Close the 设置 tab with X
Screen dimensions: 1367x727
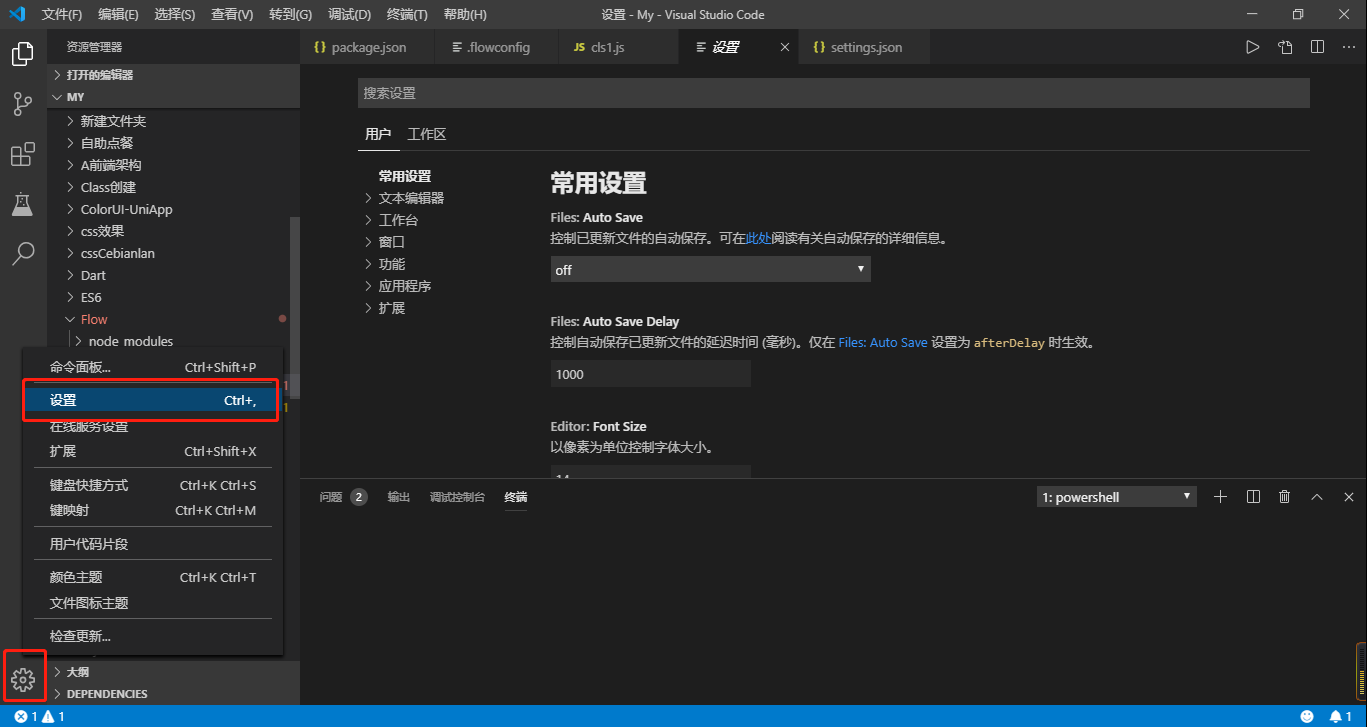click(785, 47)
